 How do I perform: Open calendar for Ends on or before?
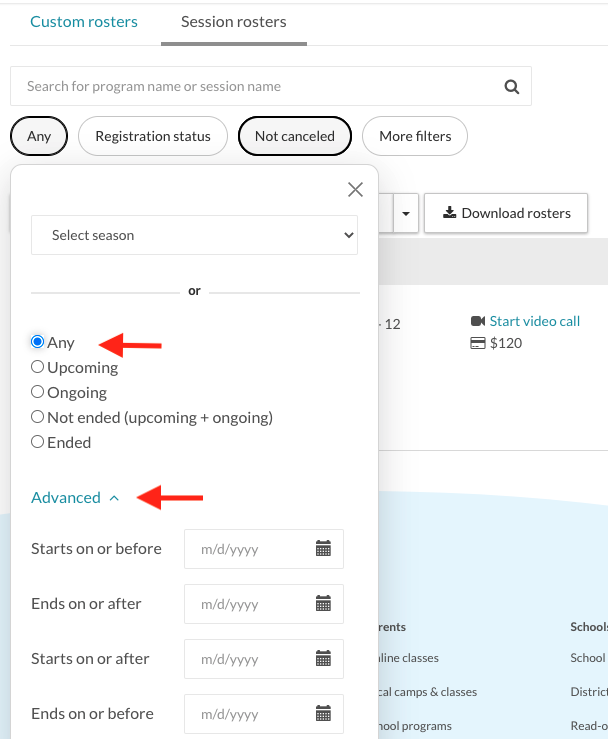coord(323,714)
